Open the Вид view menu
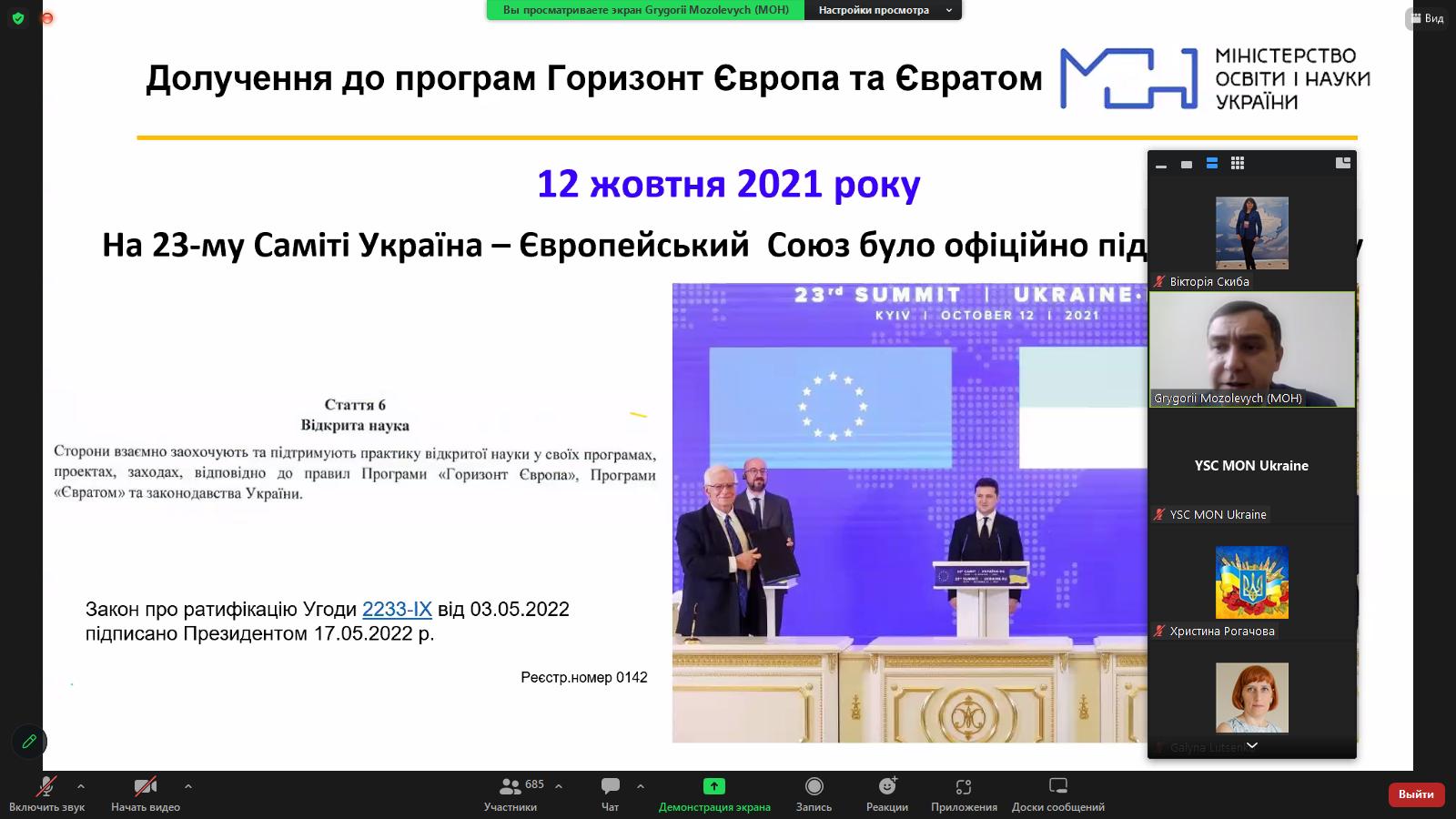The image size is (1456, 819). point(1426,18)
